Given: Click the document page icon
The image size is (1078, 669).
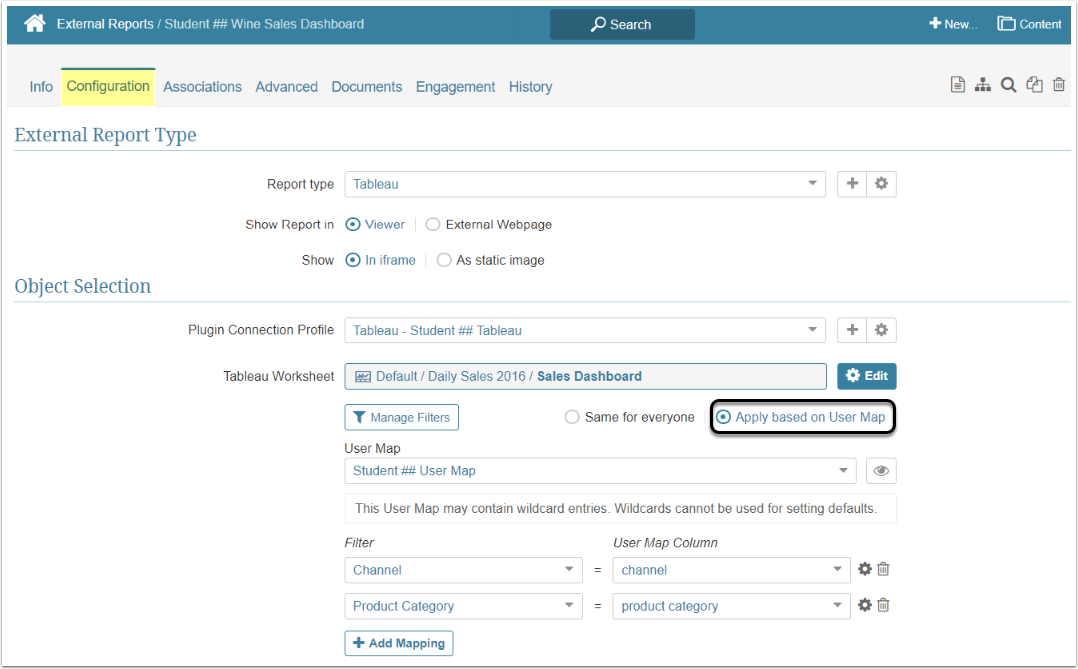Looking at the screenshot, I should [x=958, y=86].
